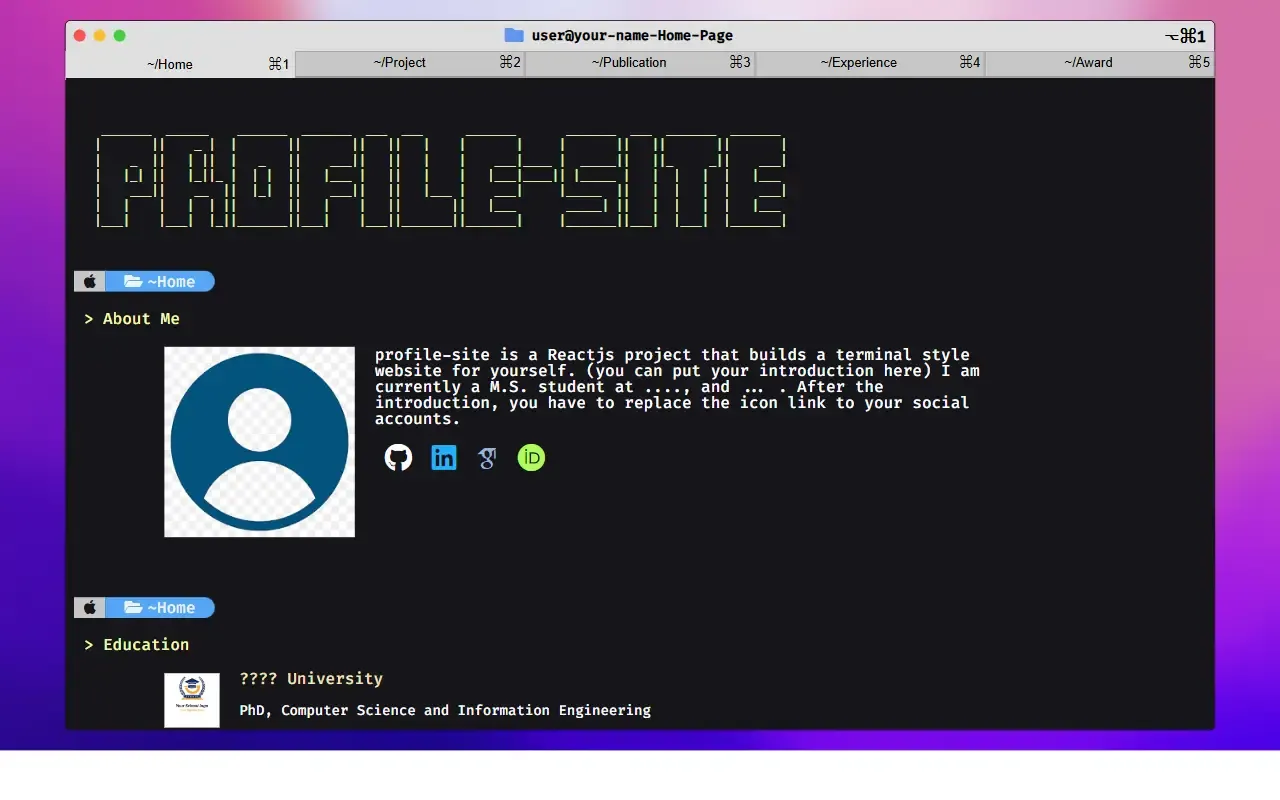The height and width of the screenshot is (800, 1280).
Task: Open the LinkedIn social icon link
Action: point(443,458)
